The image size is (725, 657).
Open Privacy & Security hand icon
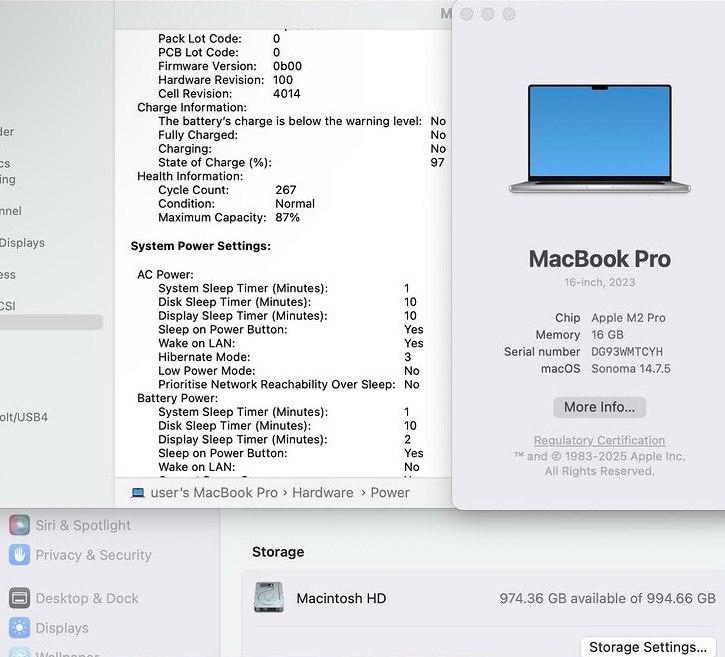click(19, 555)
